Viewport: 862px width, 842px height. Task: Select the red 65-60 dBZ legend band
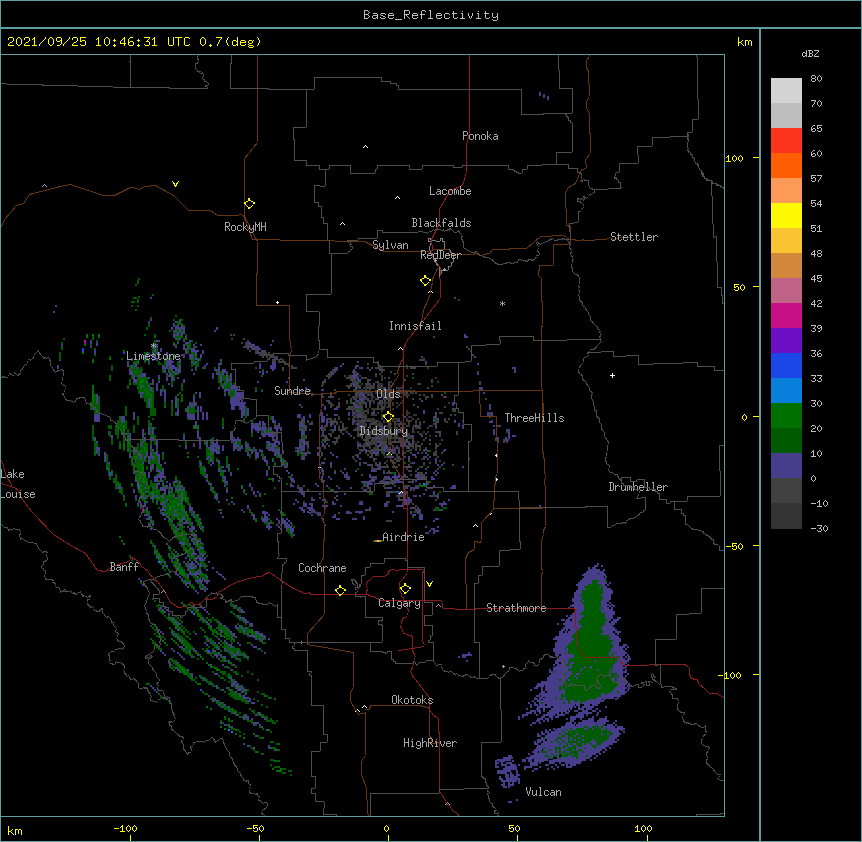pyautogui.click(x=786, y=140)
